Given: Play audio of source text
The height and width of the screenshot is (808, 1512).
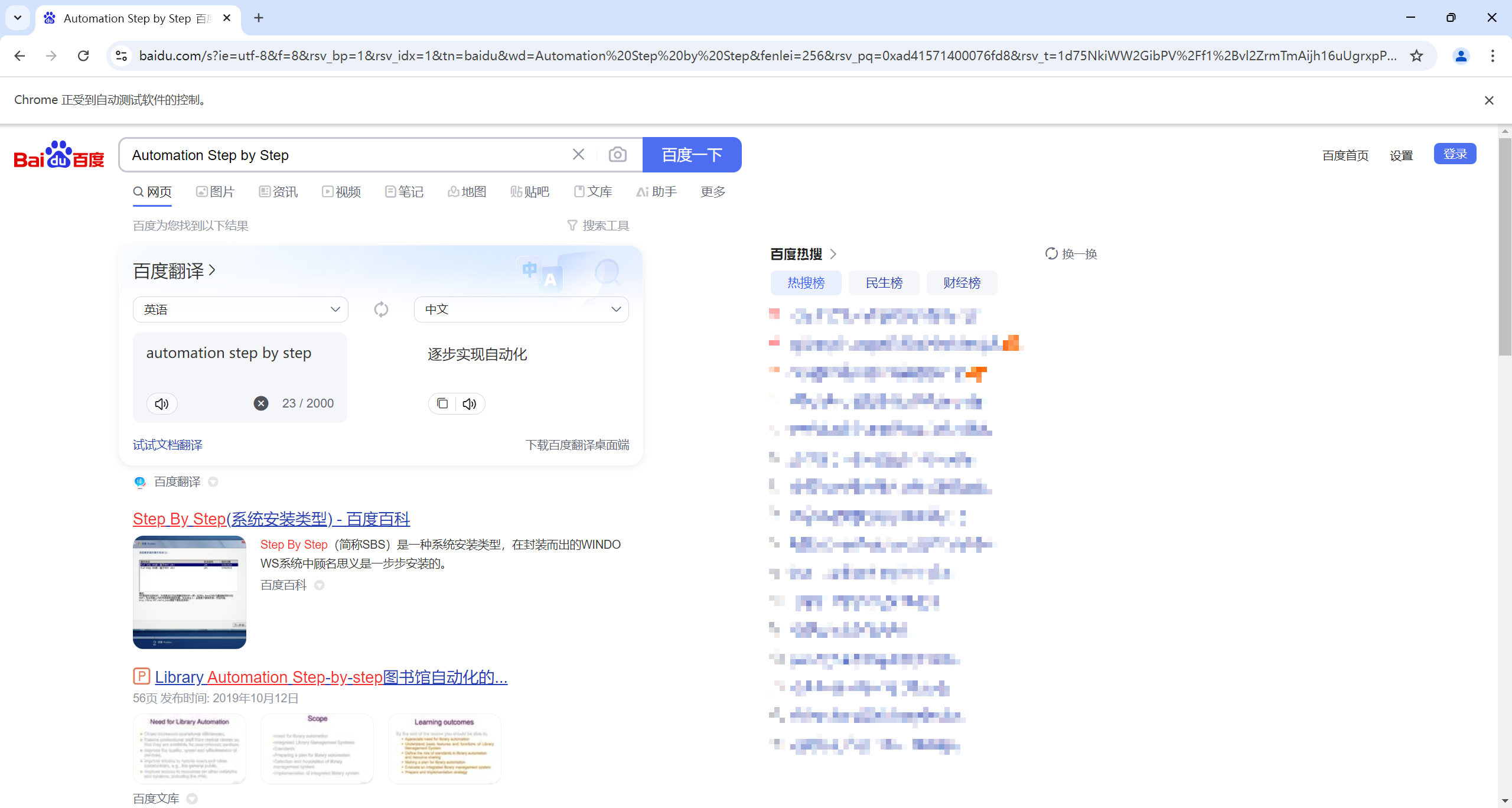Looking at the screenshot, I should 162,404.
